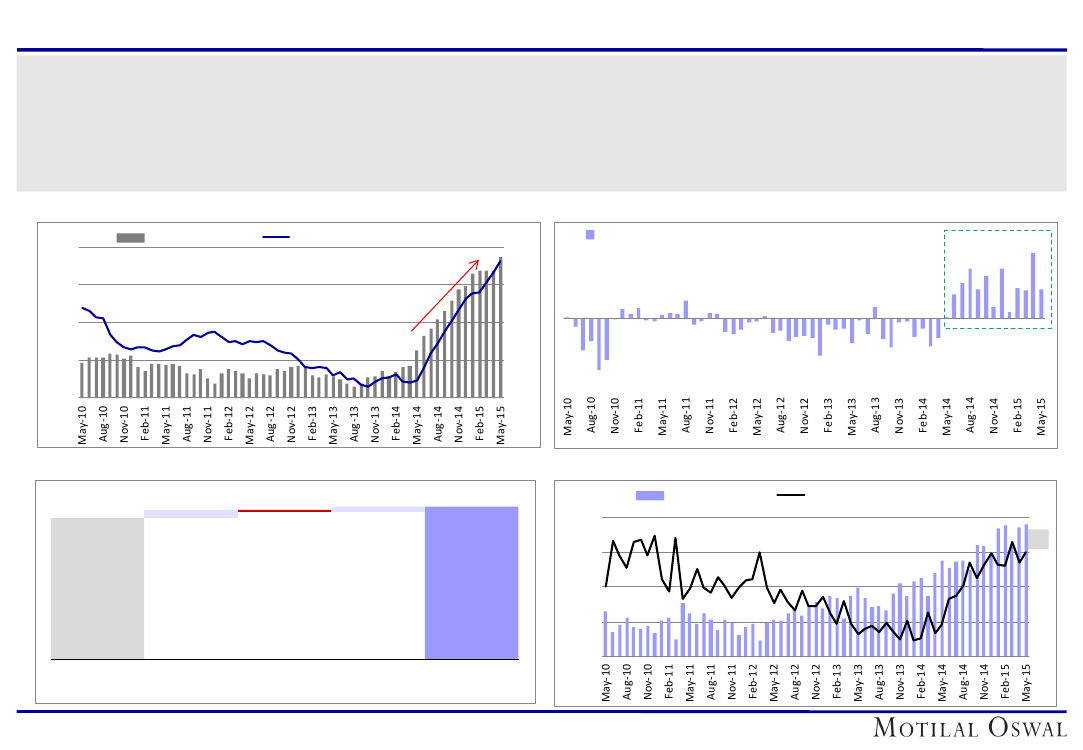Click the gray bar legend swatch
The width and height of the screenshot is (1083, 750).
(x=130, y=237)
